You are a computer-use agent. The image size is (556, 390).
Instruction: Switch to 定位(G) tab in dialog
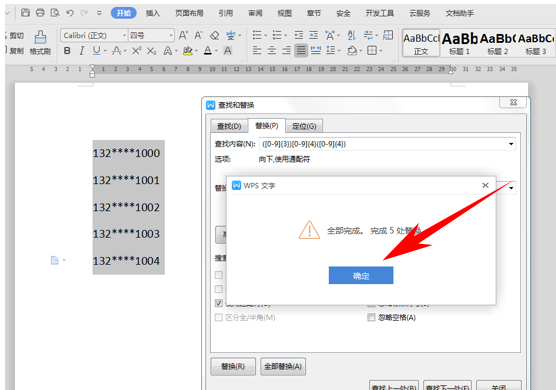click(x=304, y=126)
